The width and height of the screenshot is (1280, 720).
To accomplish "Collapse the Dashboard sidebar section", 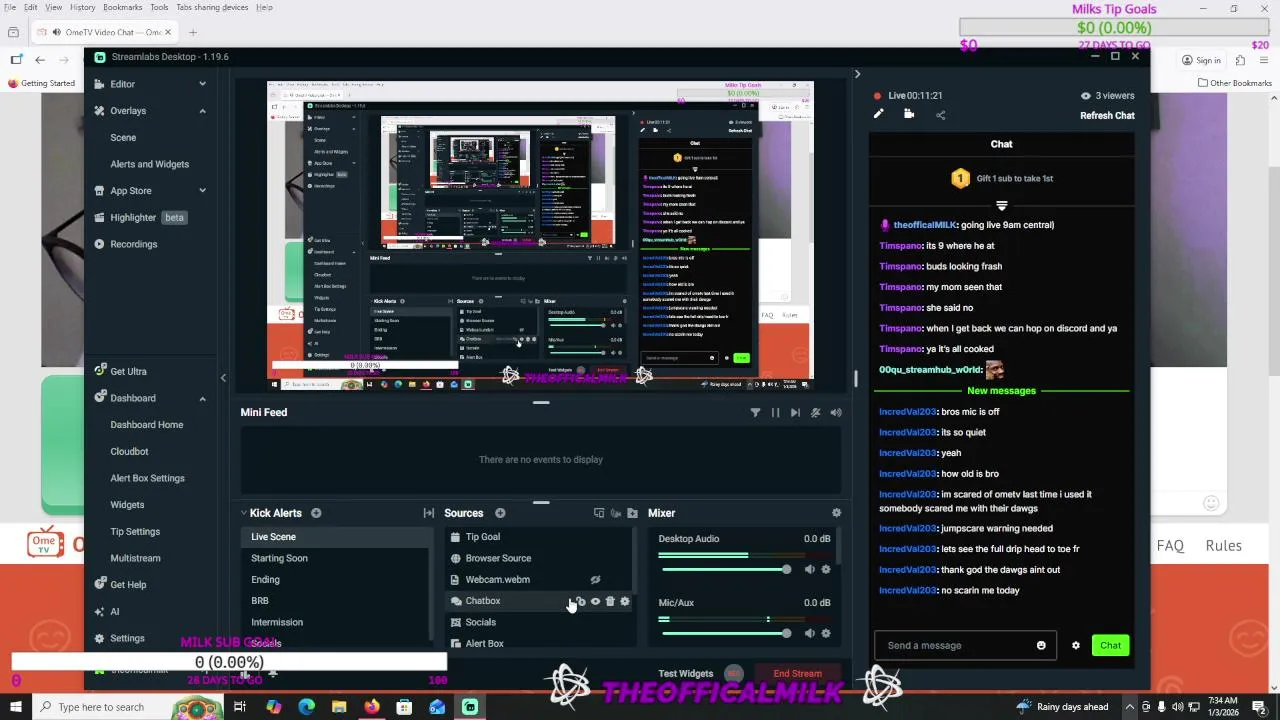I will click(203, 398).
